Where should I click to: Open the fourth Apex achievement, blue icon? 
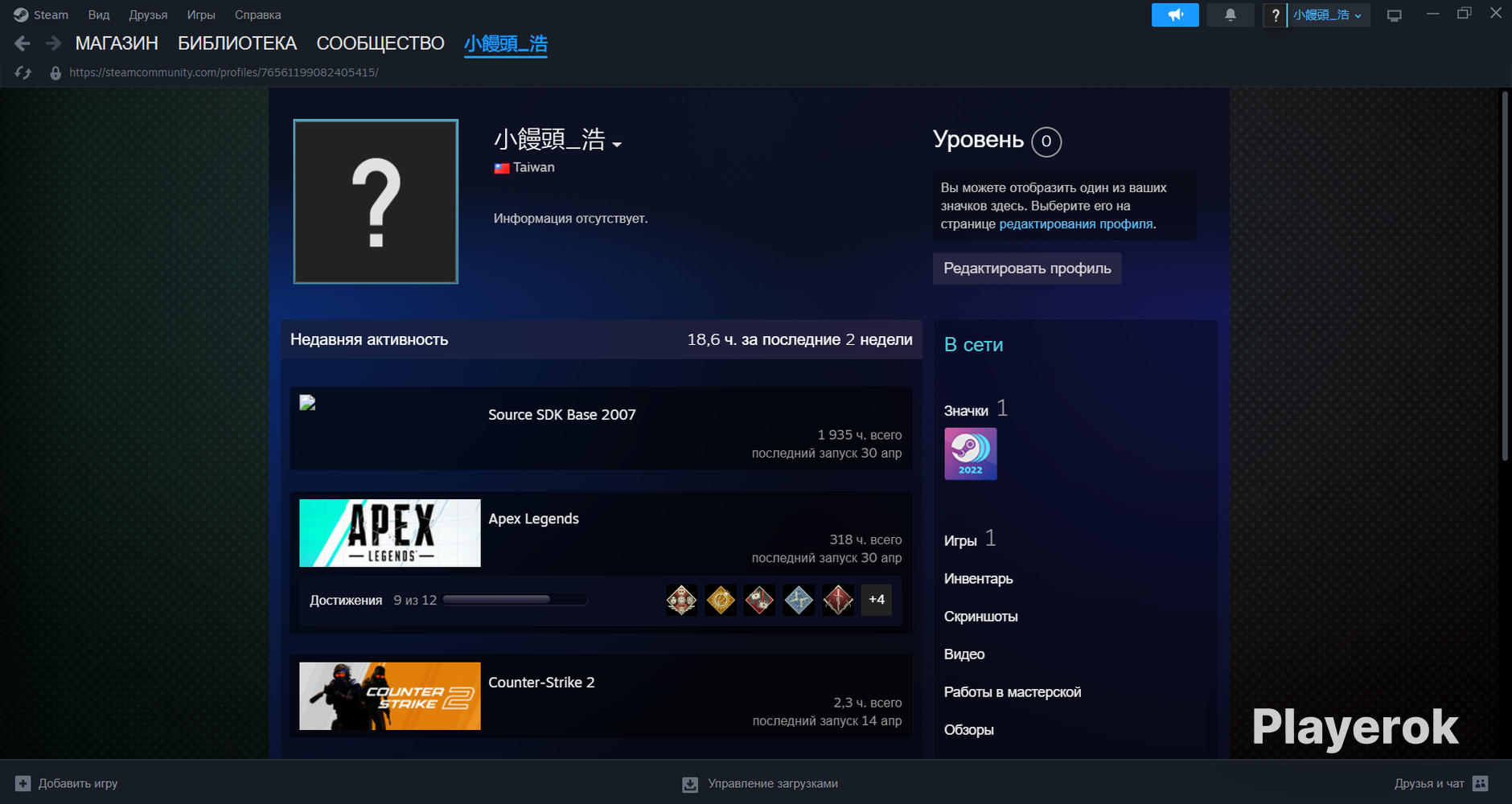coord(799,600)
